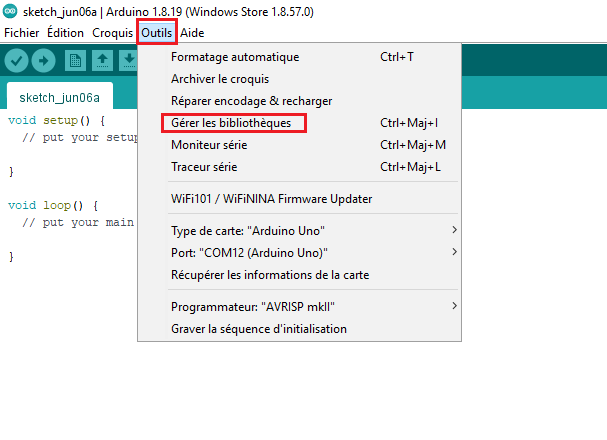Click the Upload arrow toolbar icon

tap(43, 61)
